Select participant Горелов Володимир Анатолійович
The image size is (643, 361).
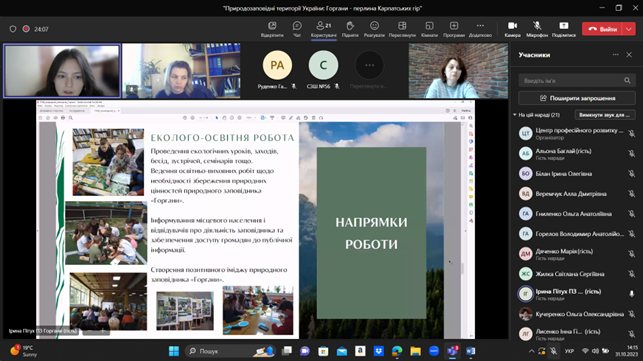click(x=577, y=234)
